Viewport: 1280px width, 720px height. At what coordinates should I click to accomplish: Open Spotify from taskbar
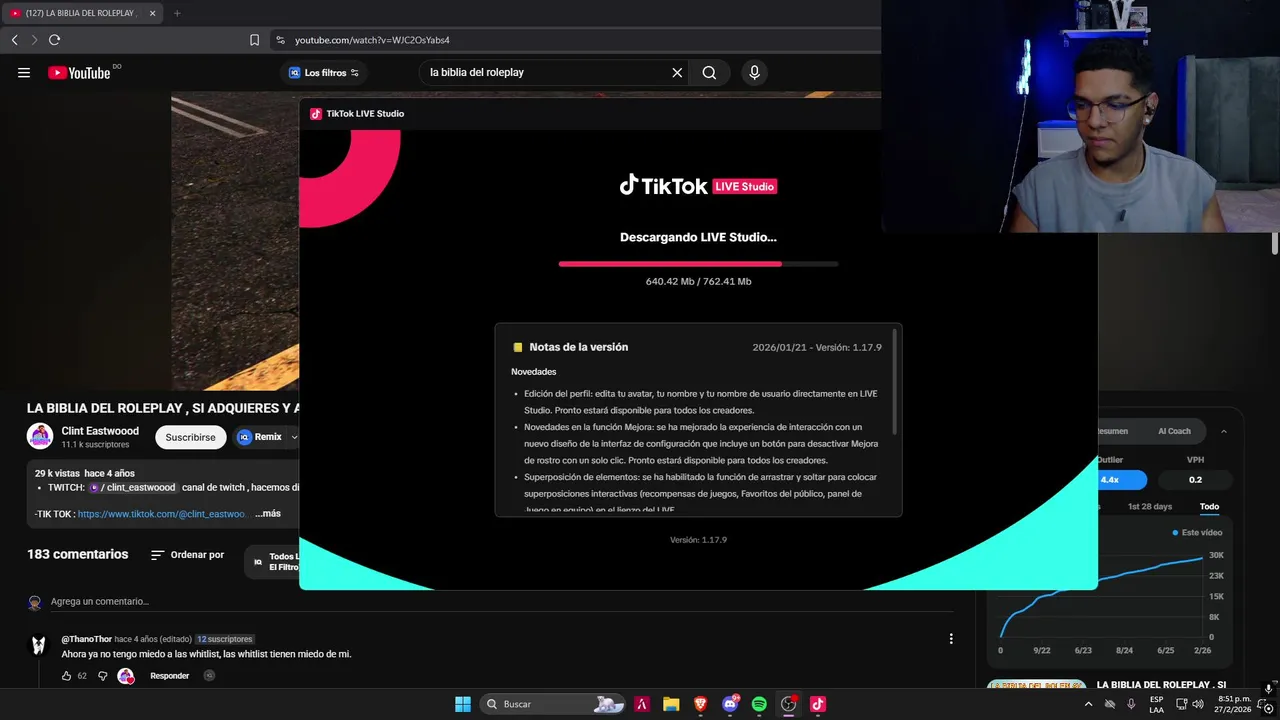tap(759, 704)
